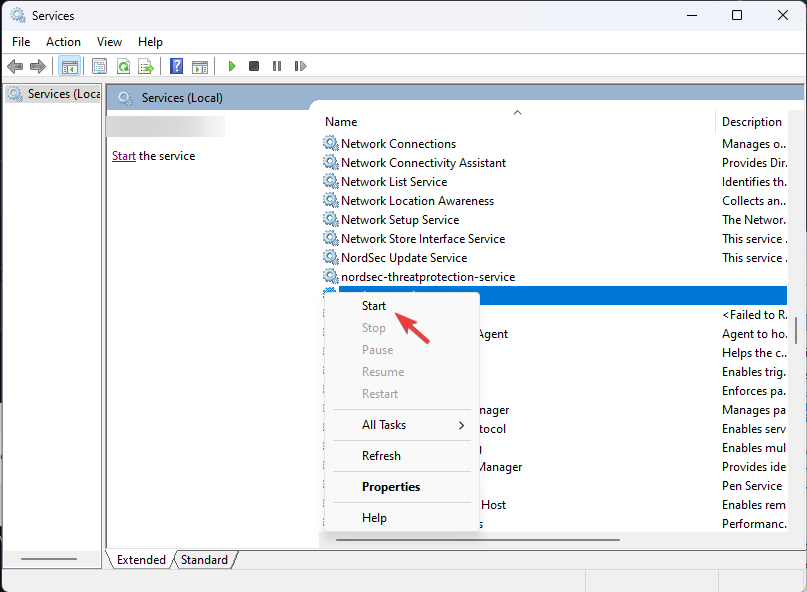The image size is (807, 592).
Task: Click the 'Pen Service' description cell
Action: [x=752, y=485]
